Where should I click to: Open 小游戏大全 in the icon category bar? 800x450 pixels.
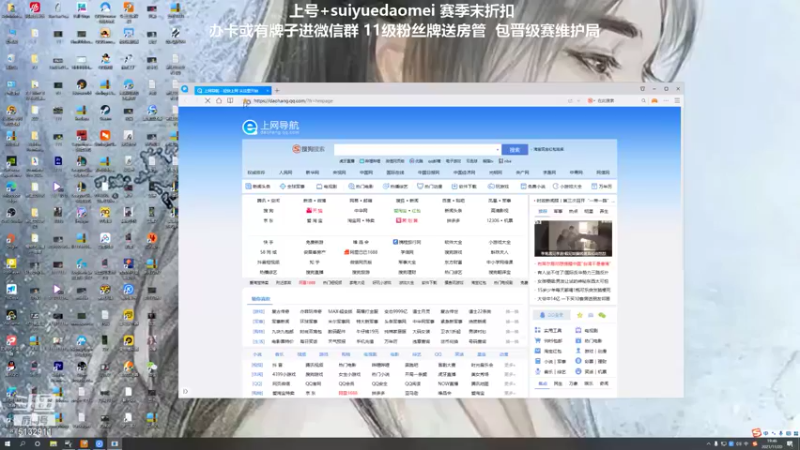(567, 187)
